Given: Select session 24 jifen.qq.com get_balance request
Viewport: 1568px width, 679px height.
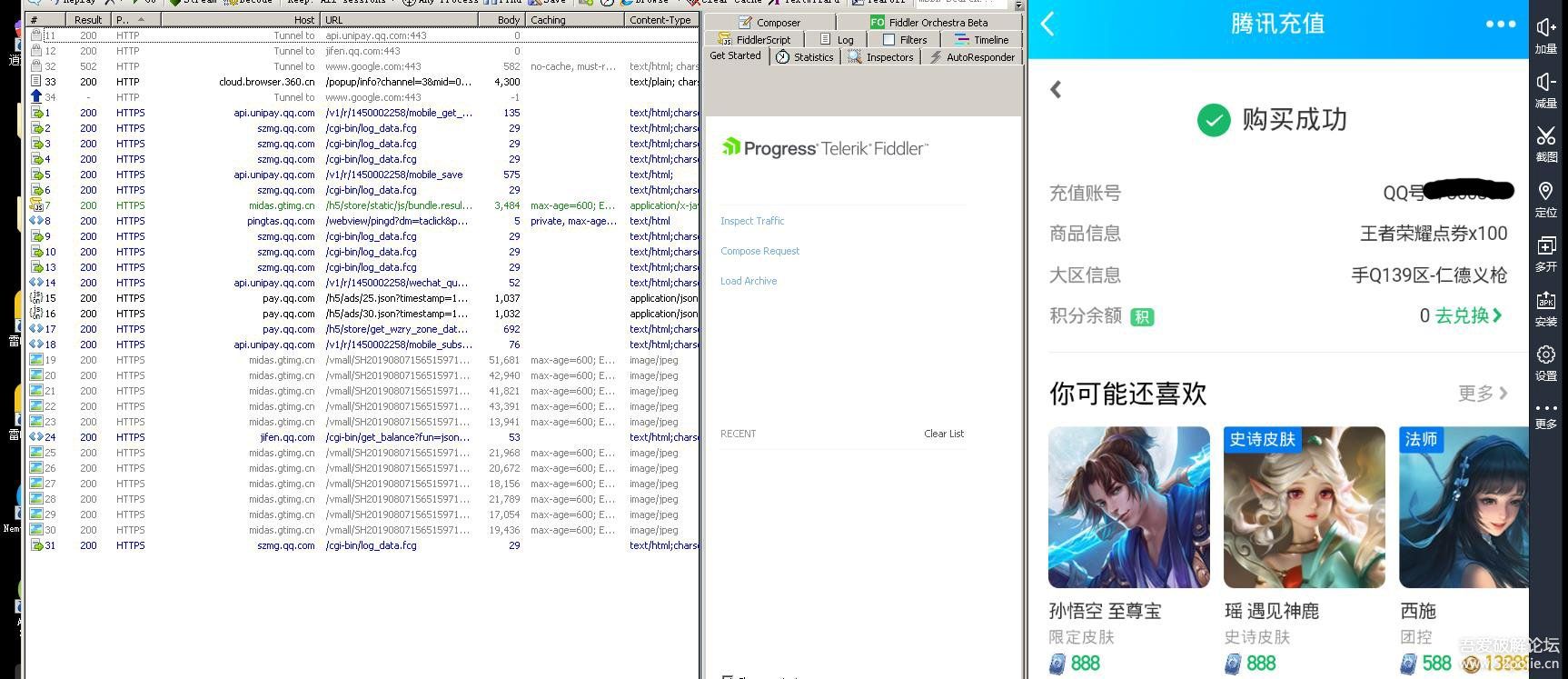Looking at the screenshot, I should pyautogui.click(x=363, y=437).
